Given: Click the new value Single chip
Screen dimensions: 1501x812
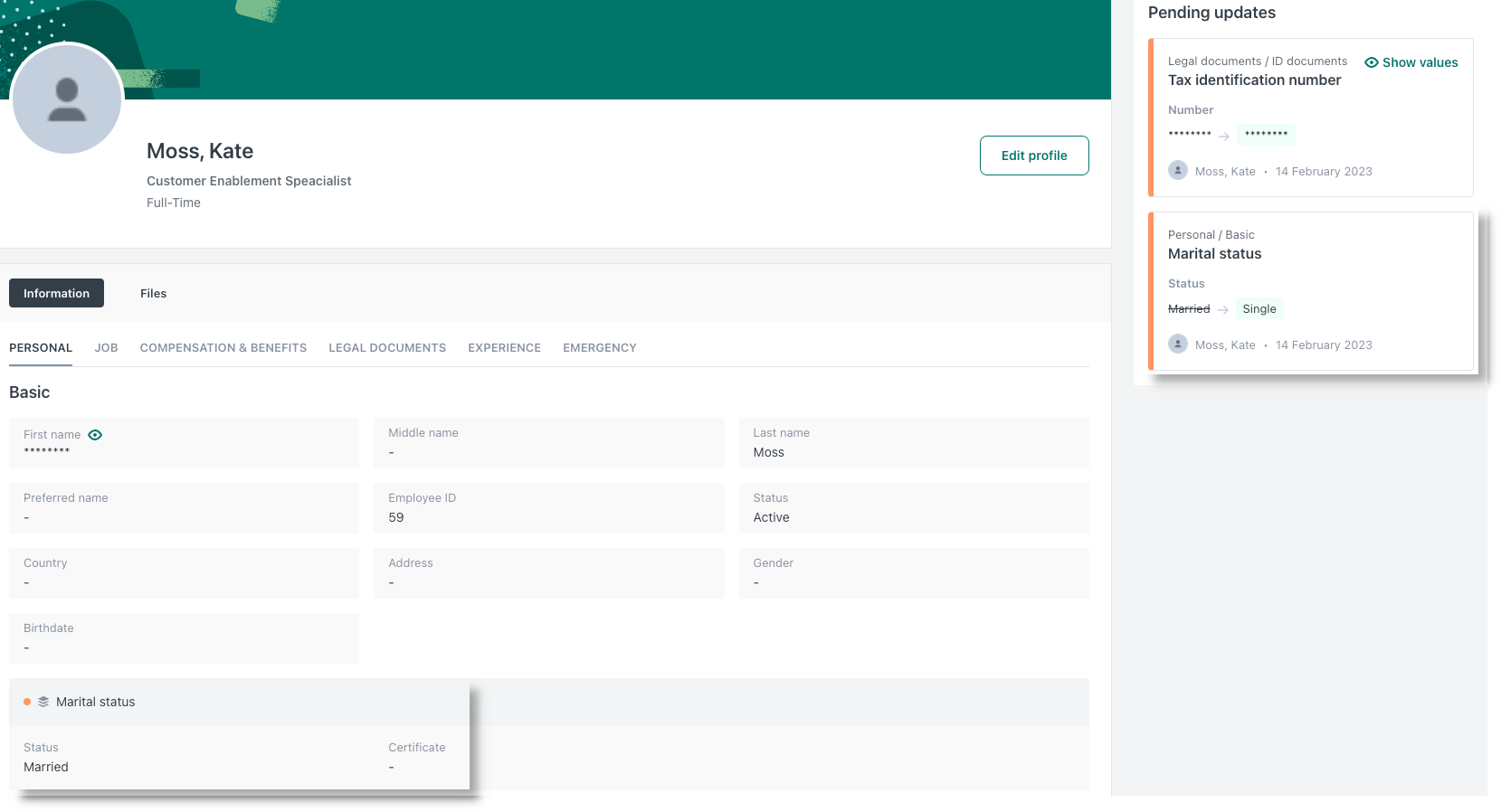Looking at the screenshot, I should pos(1259,309).
